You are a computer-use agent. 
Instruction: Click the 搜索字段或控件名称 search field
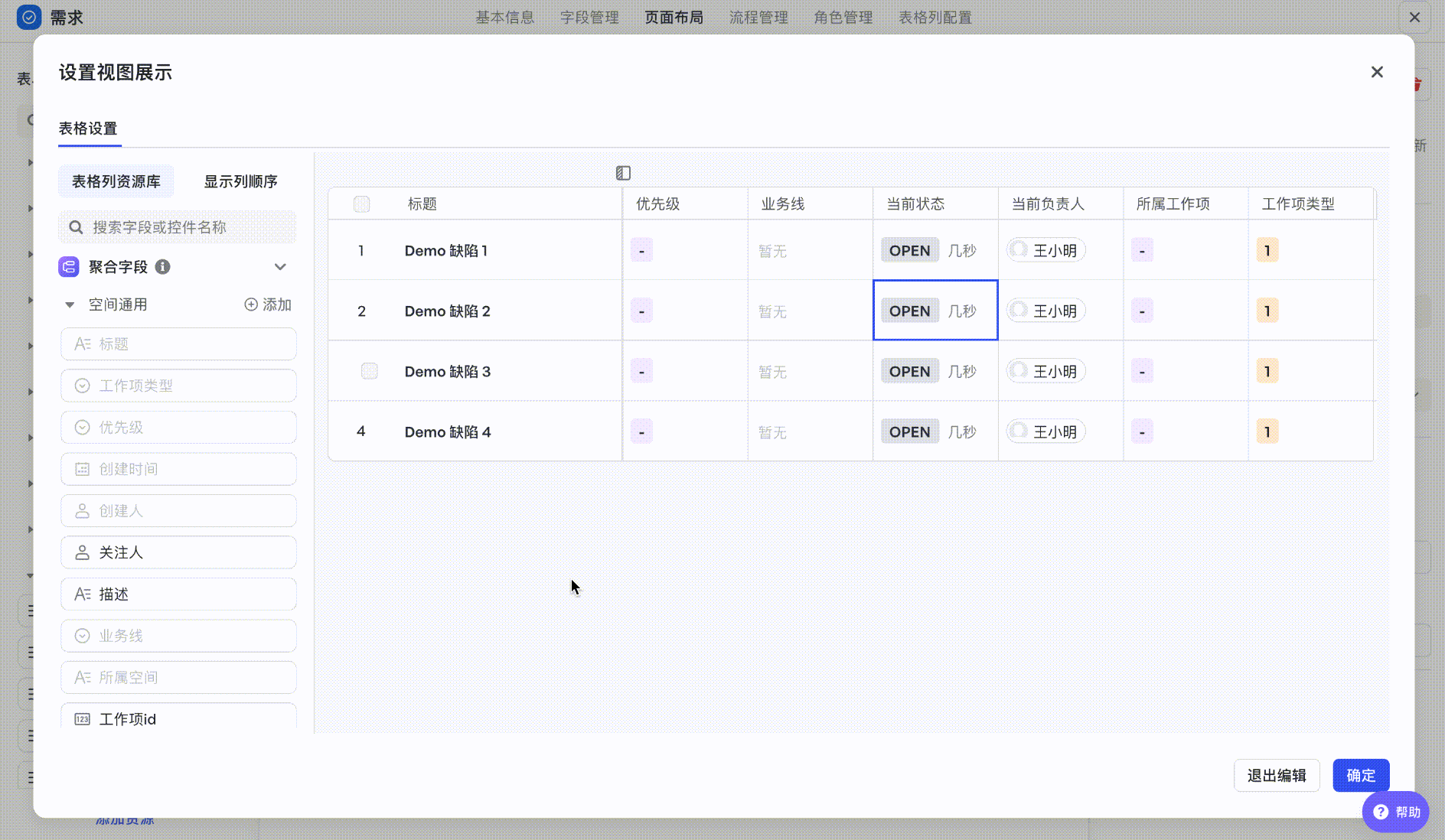click(178, 227)
